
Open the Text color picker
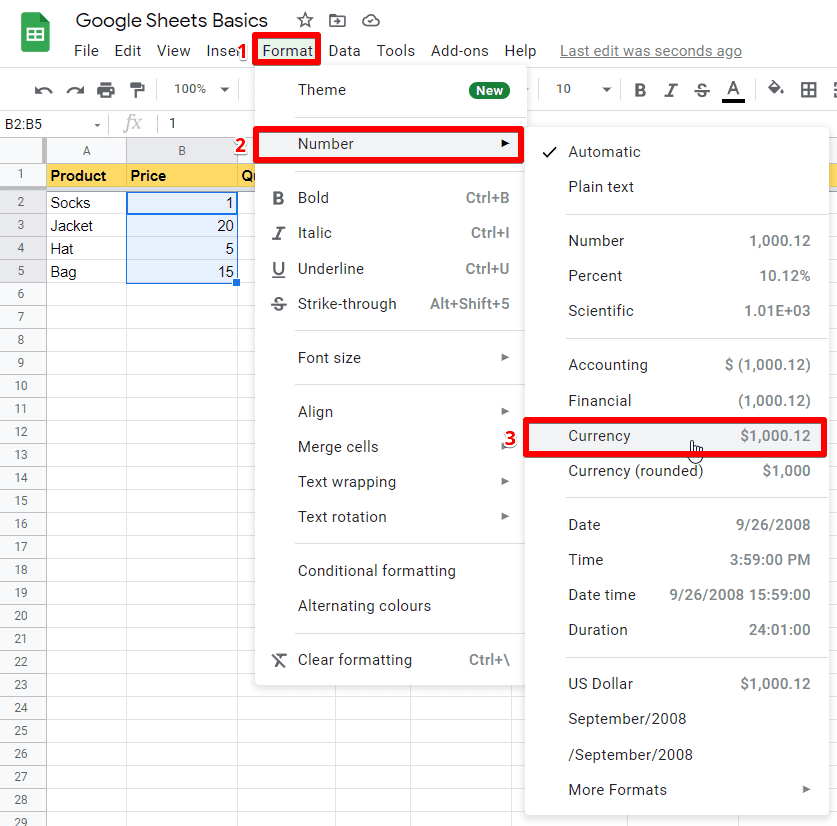click(x=733, y=89)
